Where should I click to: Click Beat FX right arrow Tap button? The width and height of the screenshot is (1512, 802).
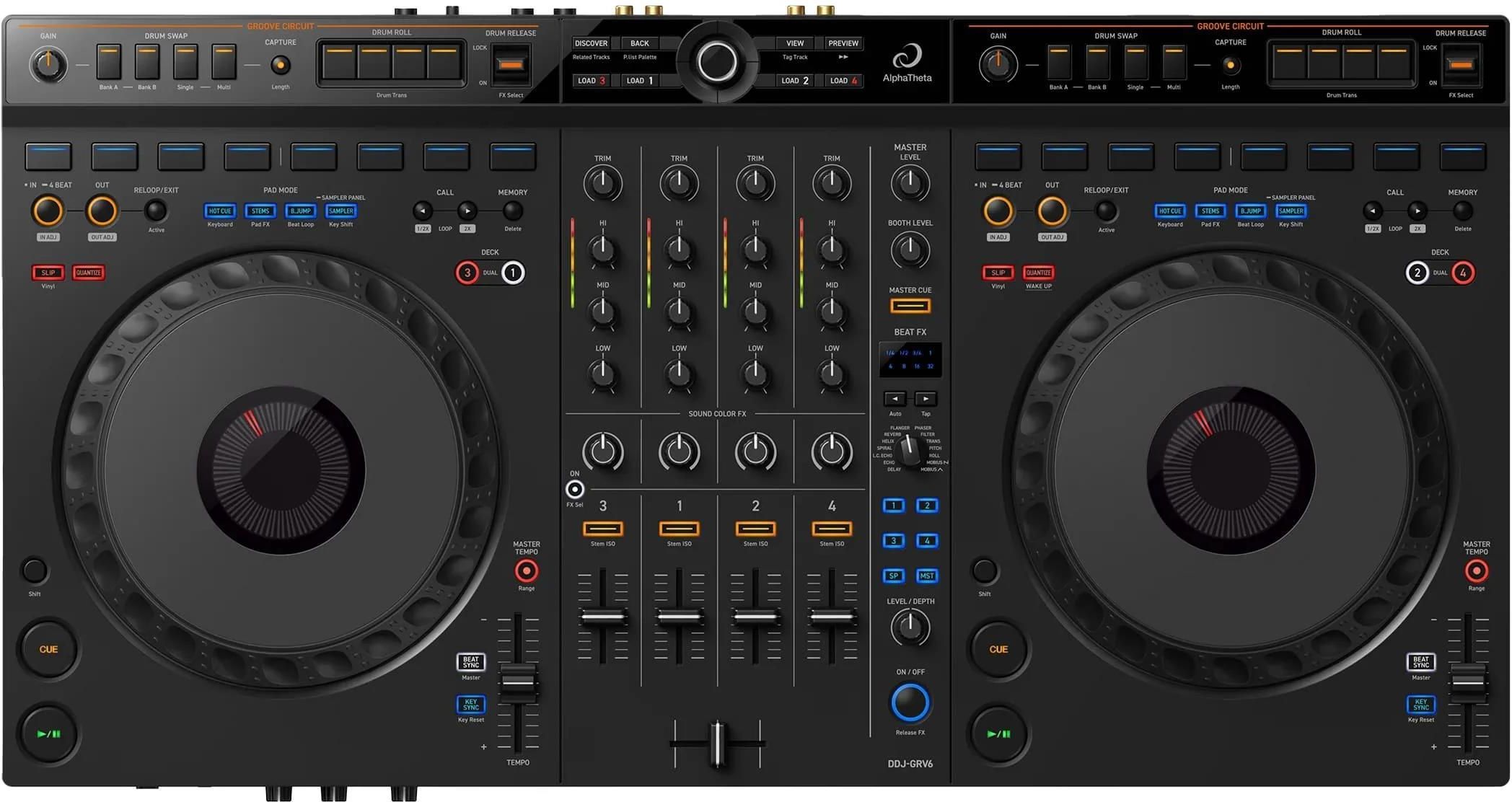click(926, 399)
